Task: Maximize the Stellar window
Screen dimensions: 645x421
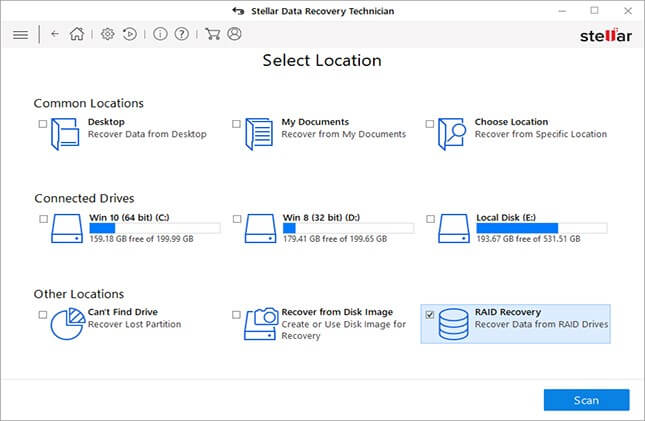Action: 594,11
